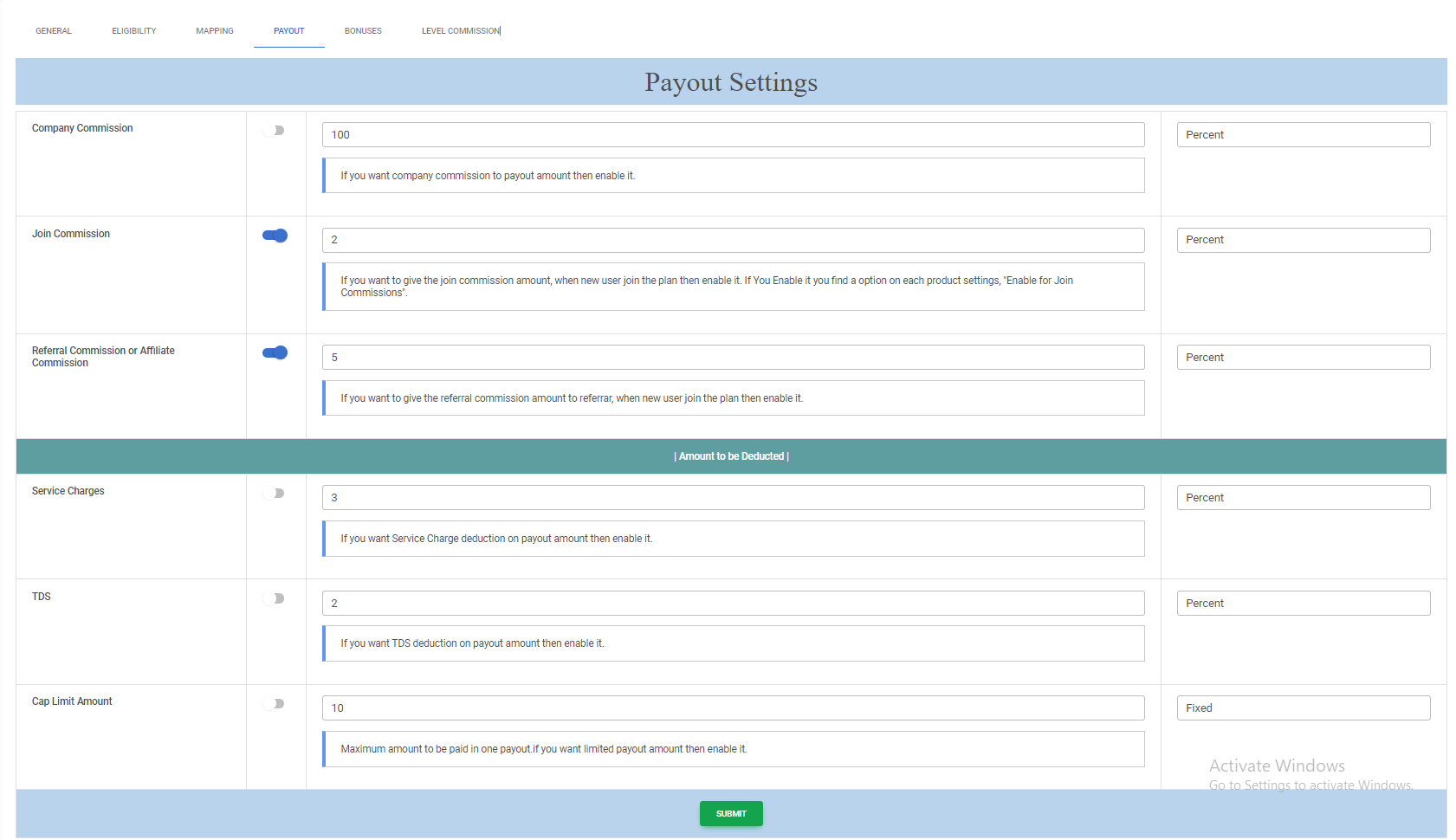This screenshot has height=840, width=1456.
Task: Select the MAPPING tab
Action: click(x=214, y=30)
